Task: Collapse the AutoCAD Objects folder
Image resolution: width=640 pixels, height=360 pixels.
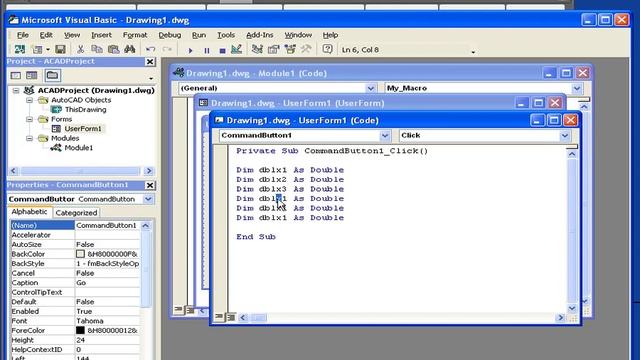Action: pyautogui.click(x=29, y=100)
